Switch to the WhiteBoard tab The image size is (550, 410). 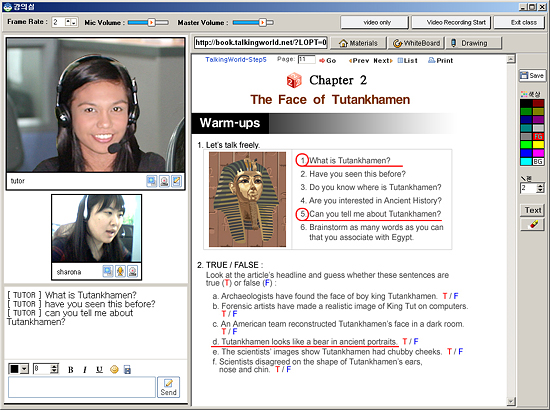416,43
